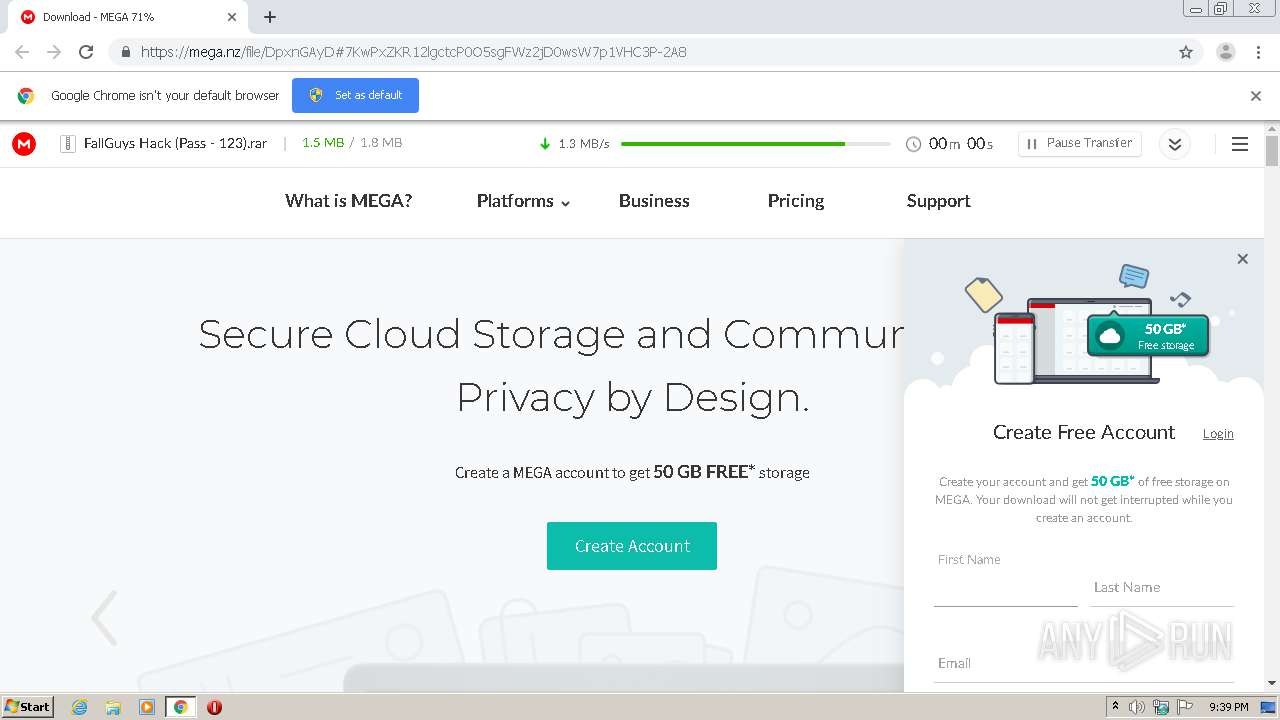Click the Action Center flag icon

[x=1185, y=707]
